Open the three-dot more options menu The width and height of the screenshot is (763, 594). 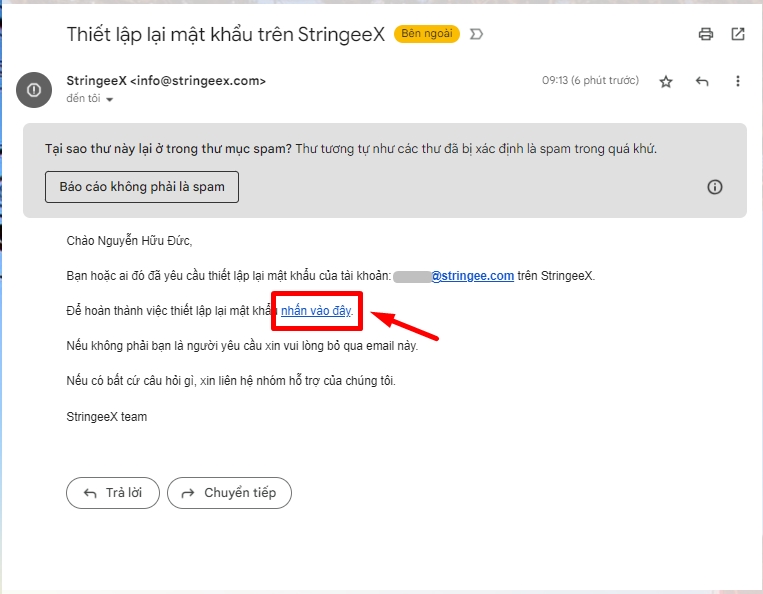pos(738,81)
